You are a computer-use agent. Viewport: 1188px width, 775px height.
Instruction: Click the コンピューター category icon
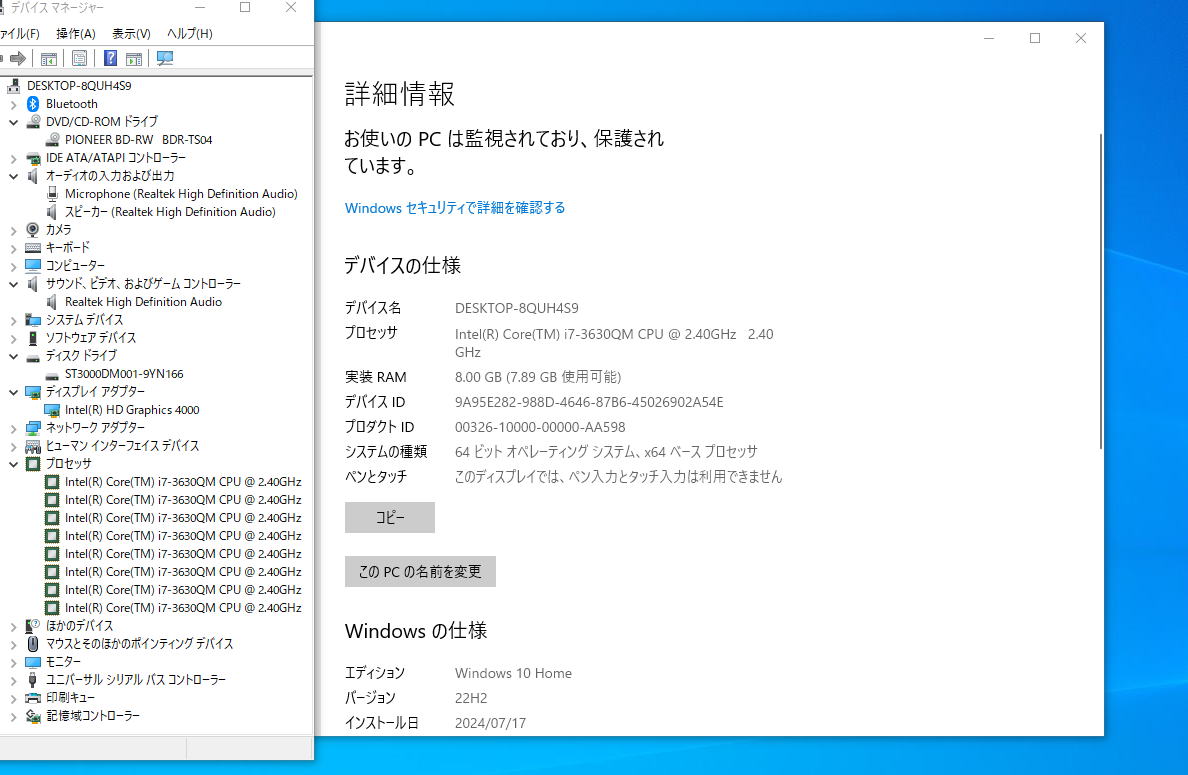(33, 266)
